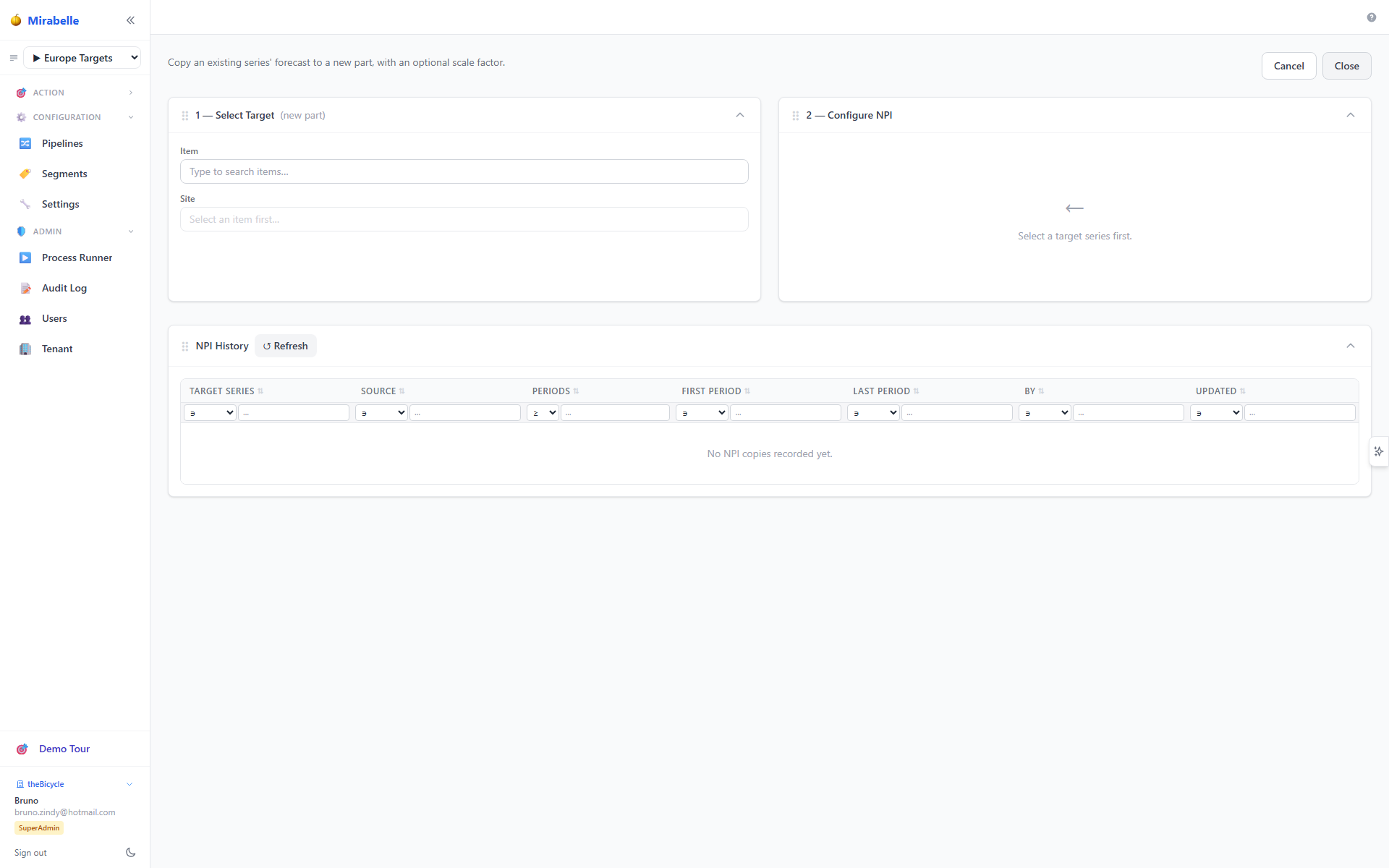Screen dimensions: 1389x868
Task: Collapse the NPI History panel chevron
Action: (1351, 346)
